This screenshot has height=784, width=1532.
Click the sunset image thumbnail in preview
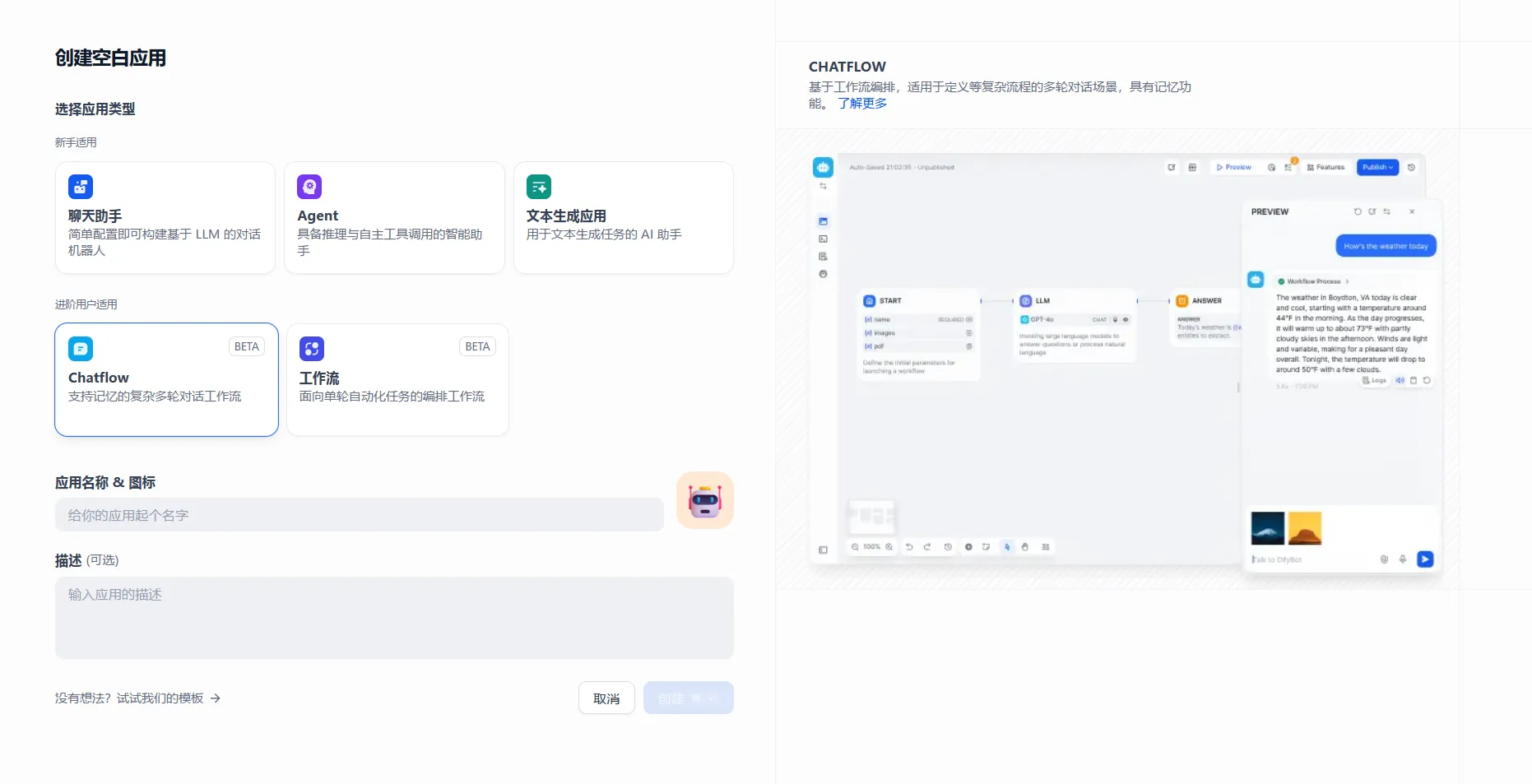(x=1304, y=528)
